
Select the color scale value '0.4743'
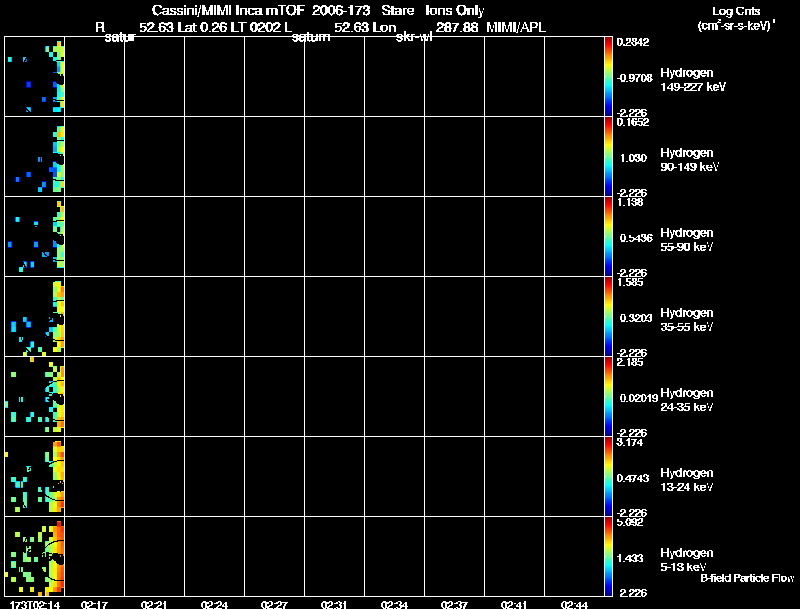tap(633, 478)
